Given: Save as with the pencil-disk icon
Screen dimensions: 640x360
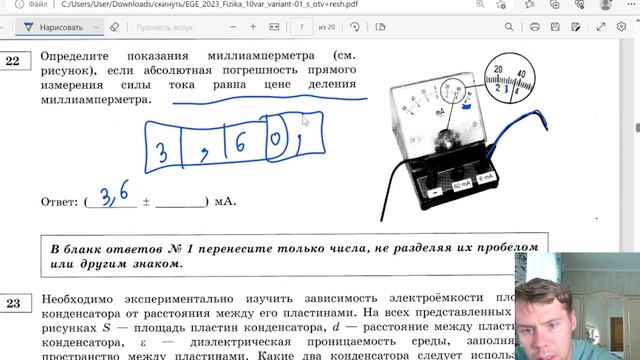Looking at the screenshot, I should pyautogui.click(x=576, y=27).
